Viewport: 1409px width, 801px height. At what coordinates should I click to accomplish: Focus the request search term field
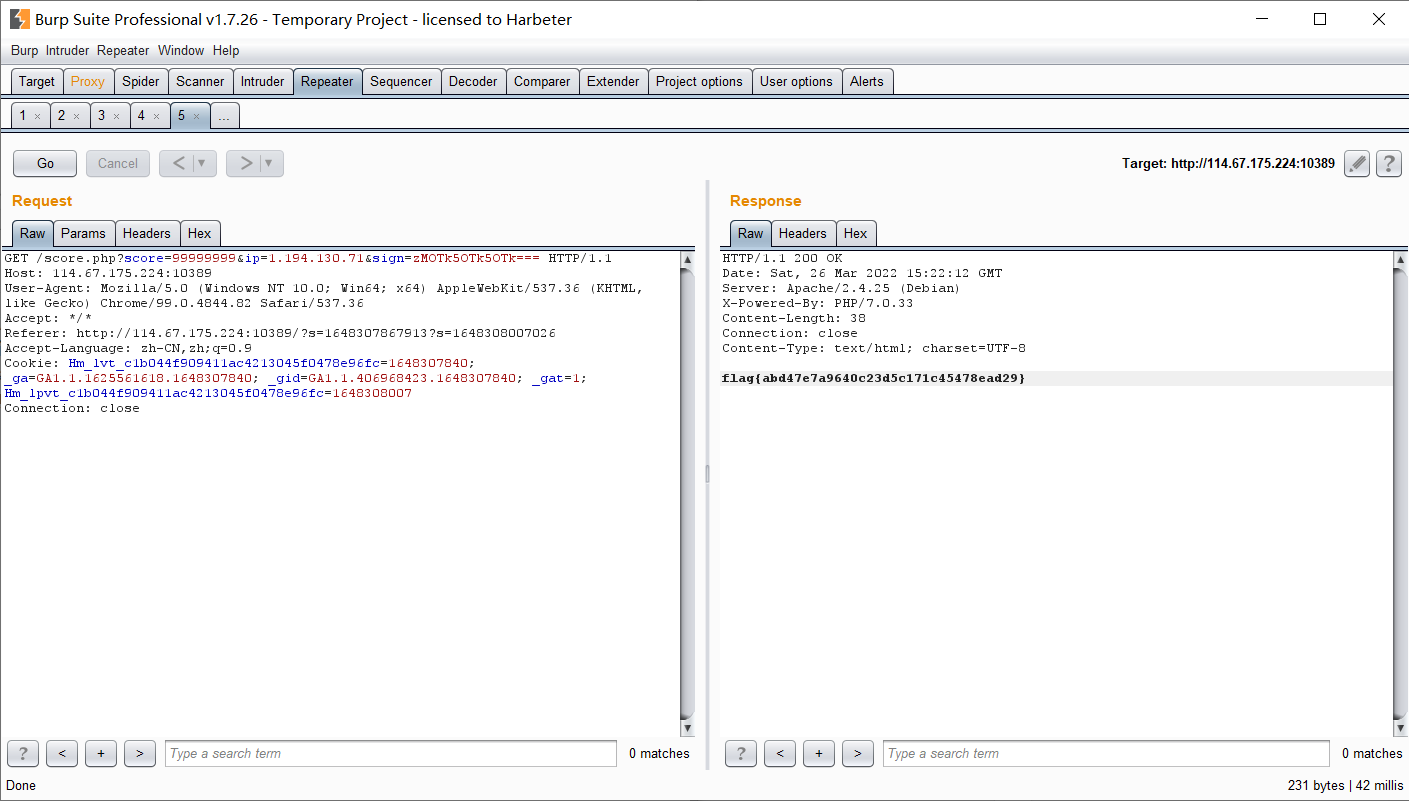391,753
